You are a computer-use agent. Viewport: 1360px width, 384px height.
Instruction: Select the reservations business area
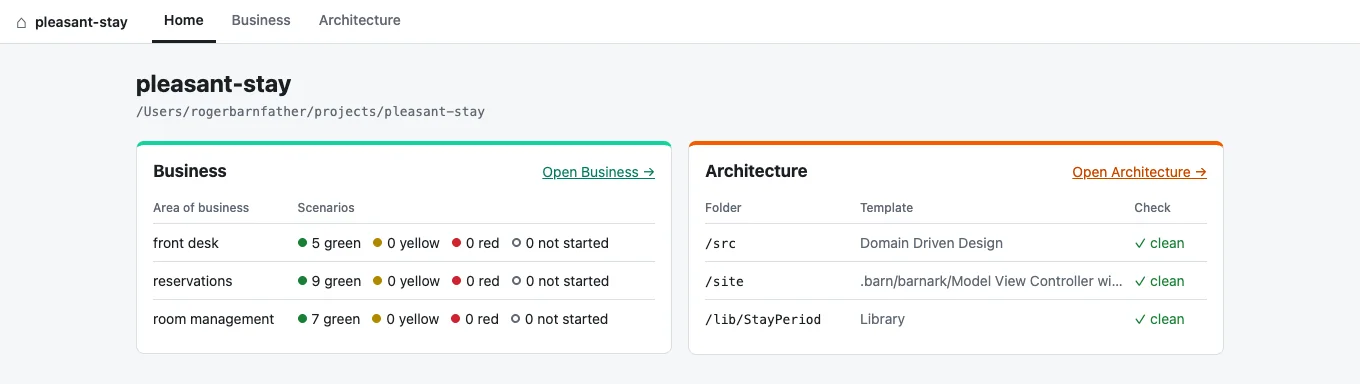tap(193, 281)
